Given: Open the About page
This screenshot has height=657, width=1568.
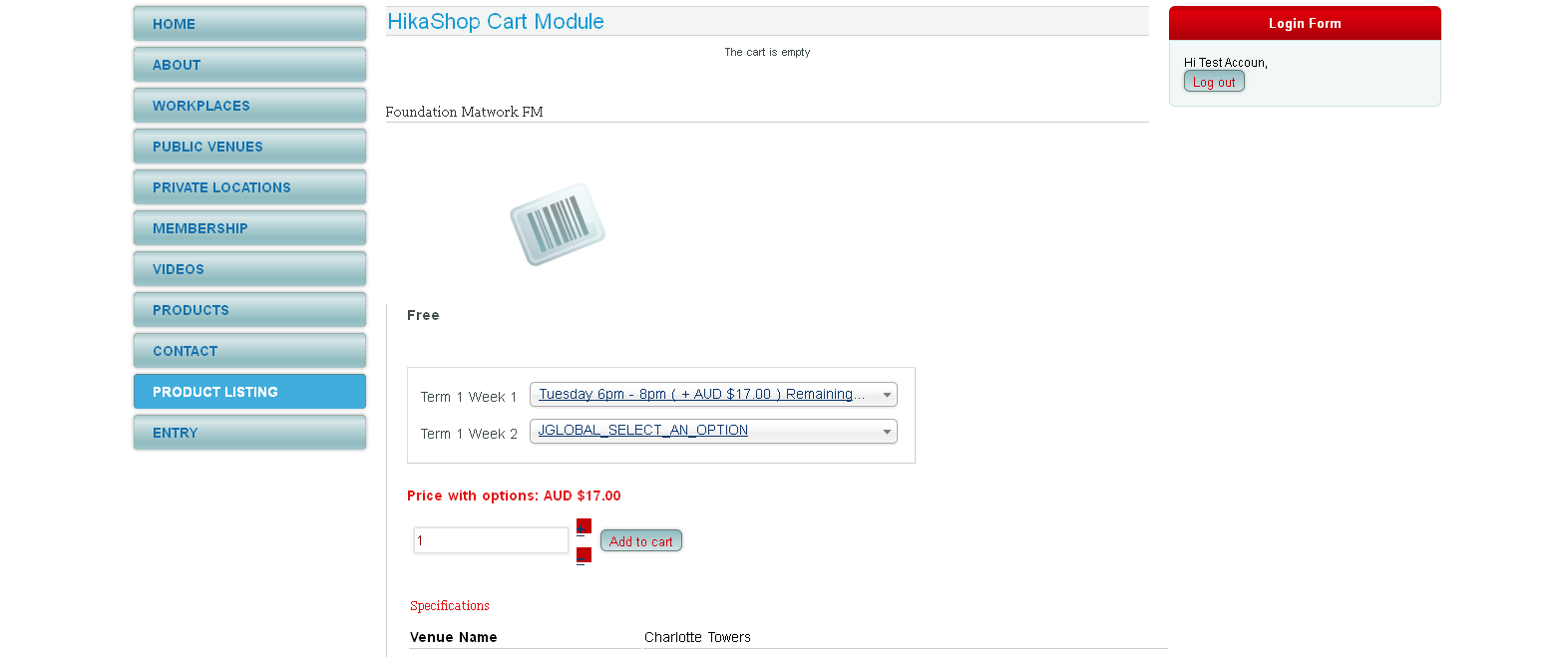Looking at the screenshot, I should [x=249, y=65].
